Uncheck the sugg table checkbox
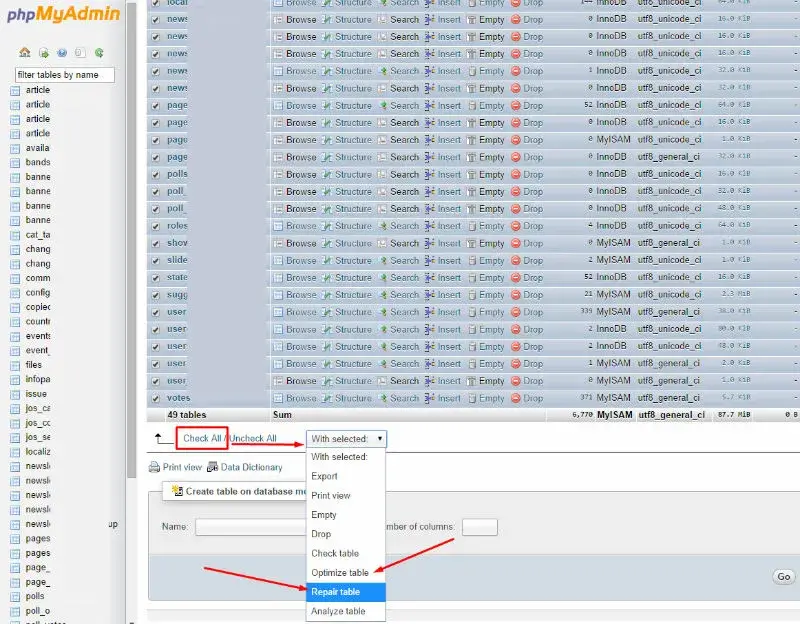The image size is (800, 624). pyautogui.click(x=156, y=295)
